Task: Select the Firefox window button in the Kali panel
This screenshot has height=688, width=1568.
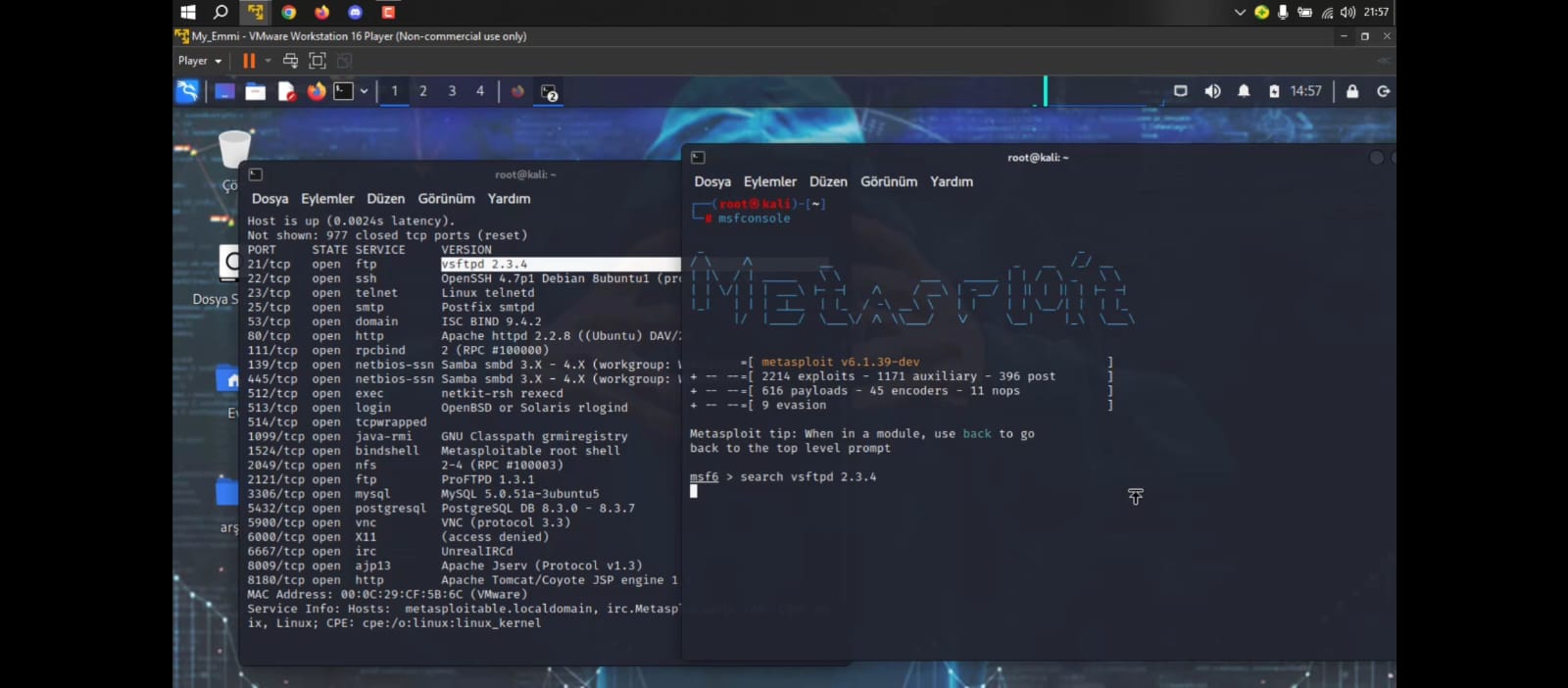Action: tap(517, 91)
